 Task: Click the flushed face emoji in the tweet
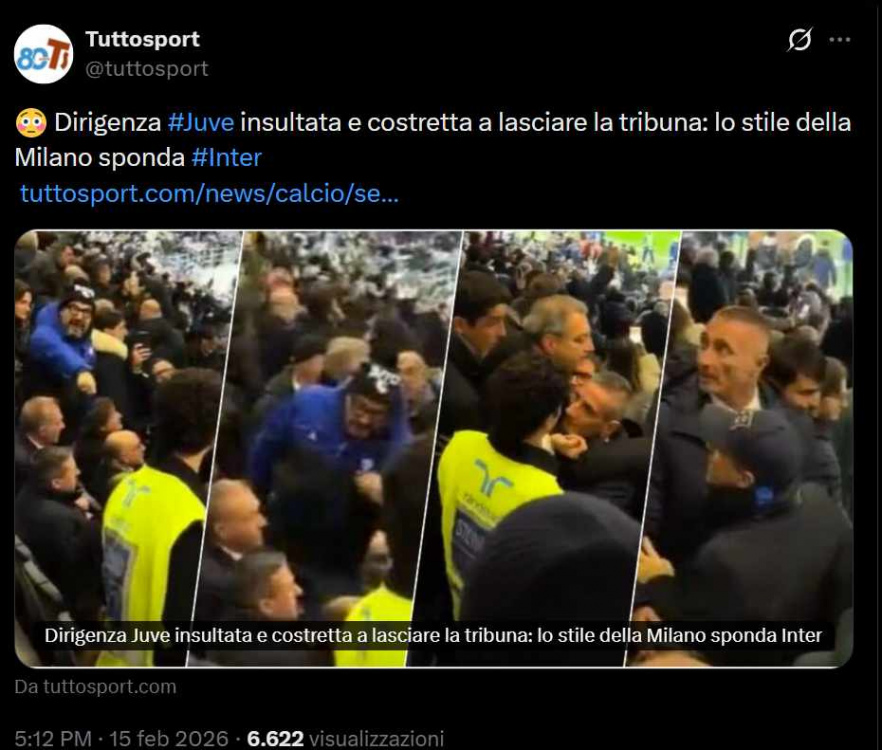pyautogui.click(x=31, y=123)
